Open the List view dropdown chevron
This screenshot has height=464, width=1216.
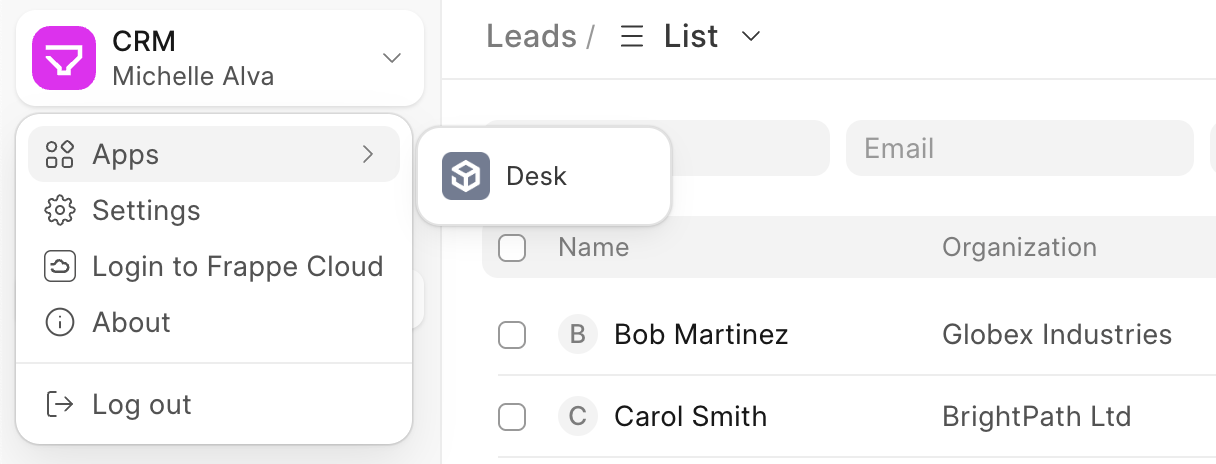point(750,37)
